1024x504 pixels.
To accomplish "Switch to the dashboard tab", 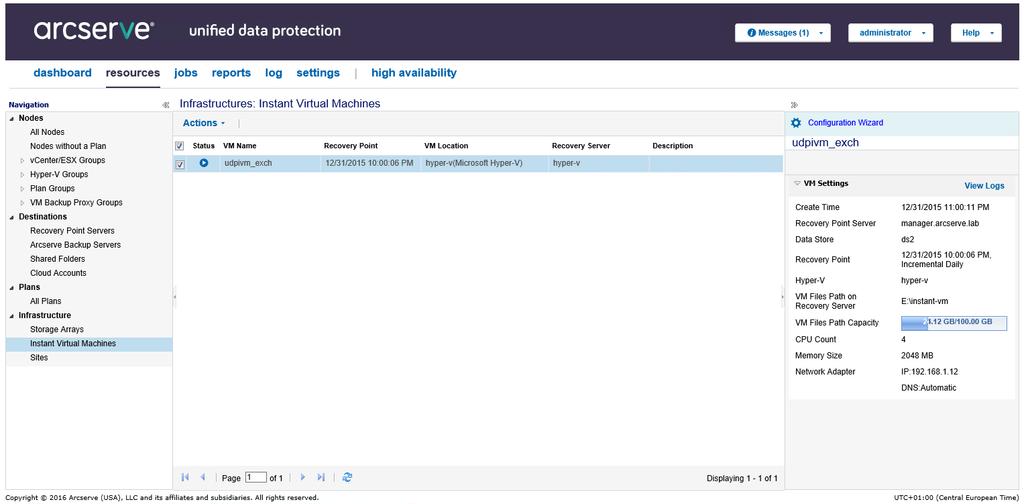I will [x=63, y=73].
